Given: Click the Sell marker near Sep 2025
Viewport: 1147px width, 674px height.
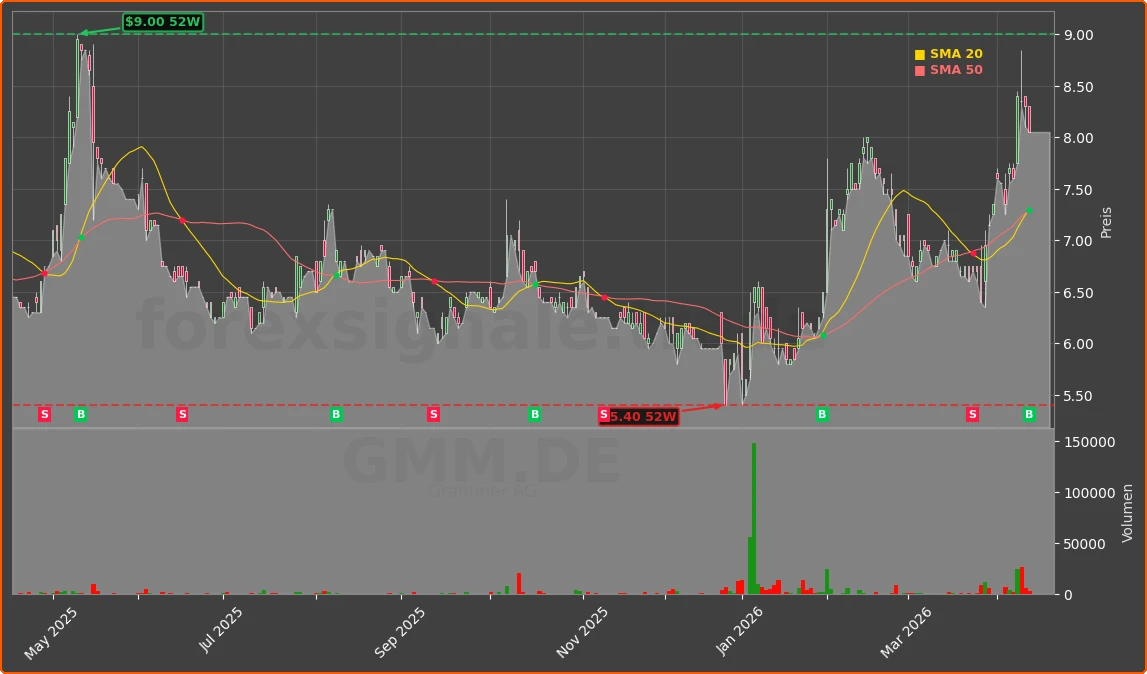Looking at the screenshot, I should [x=432, y=413].
